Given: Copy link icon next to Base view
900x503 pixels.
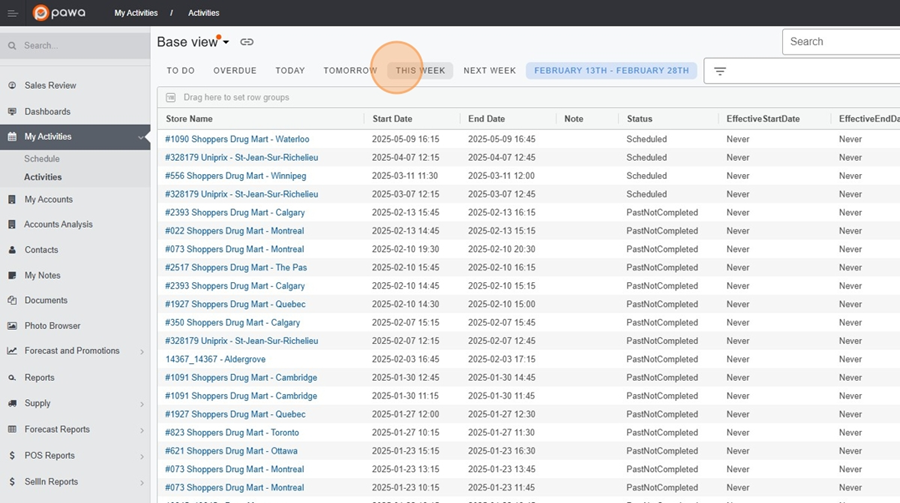Looking at the screenshot, I should tap(247, 42).
